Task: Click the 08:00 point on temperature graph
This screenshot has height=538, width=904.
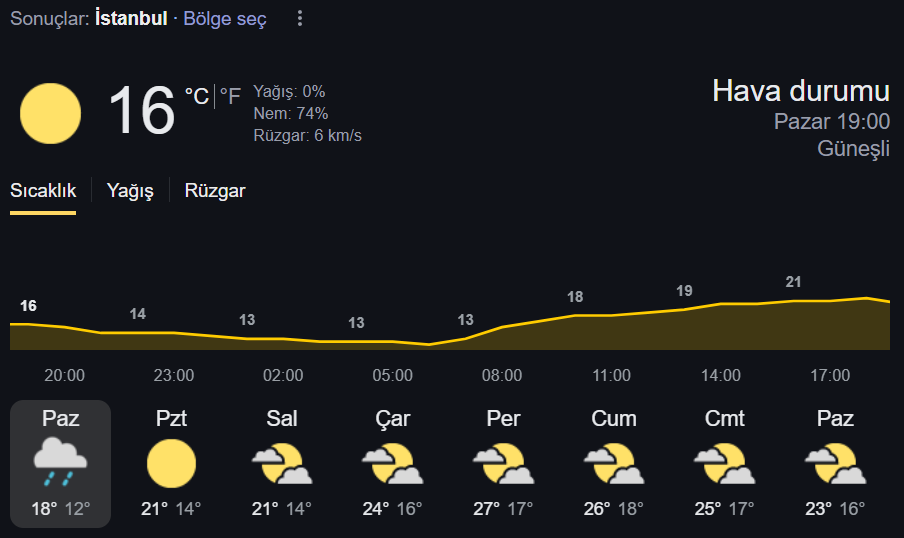Action: tap(502, 327)
